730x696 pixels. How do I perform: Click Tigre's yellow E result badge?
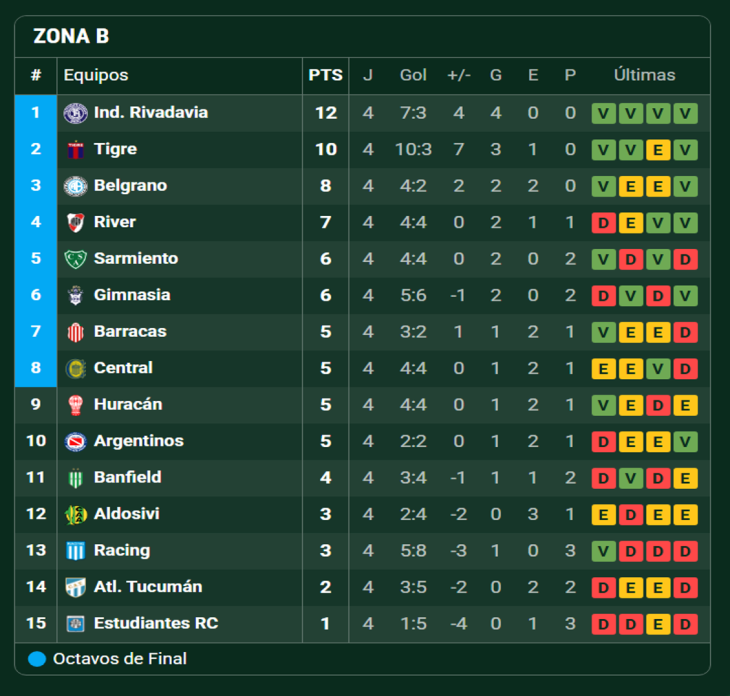pyautogui.click(x=657, y=150)
